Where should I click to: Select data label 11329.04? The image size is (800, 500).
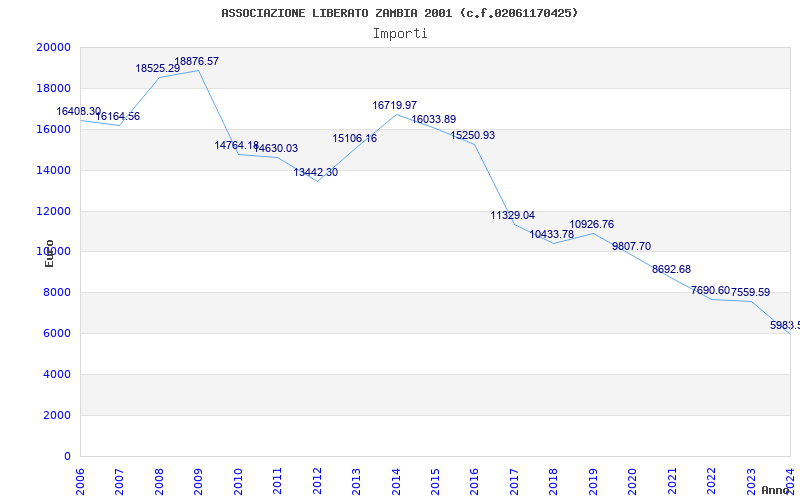click(x=513, y=215)
